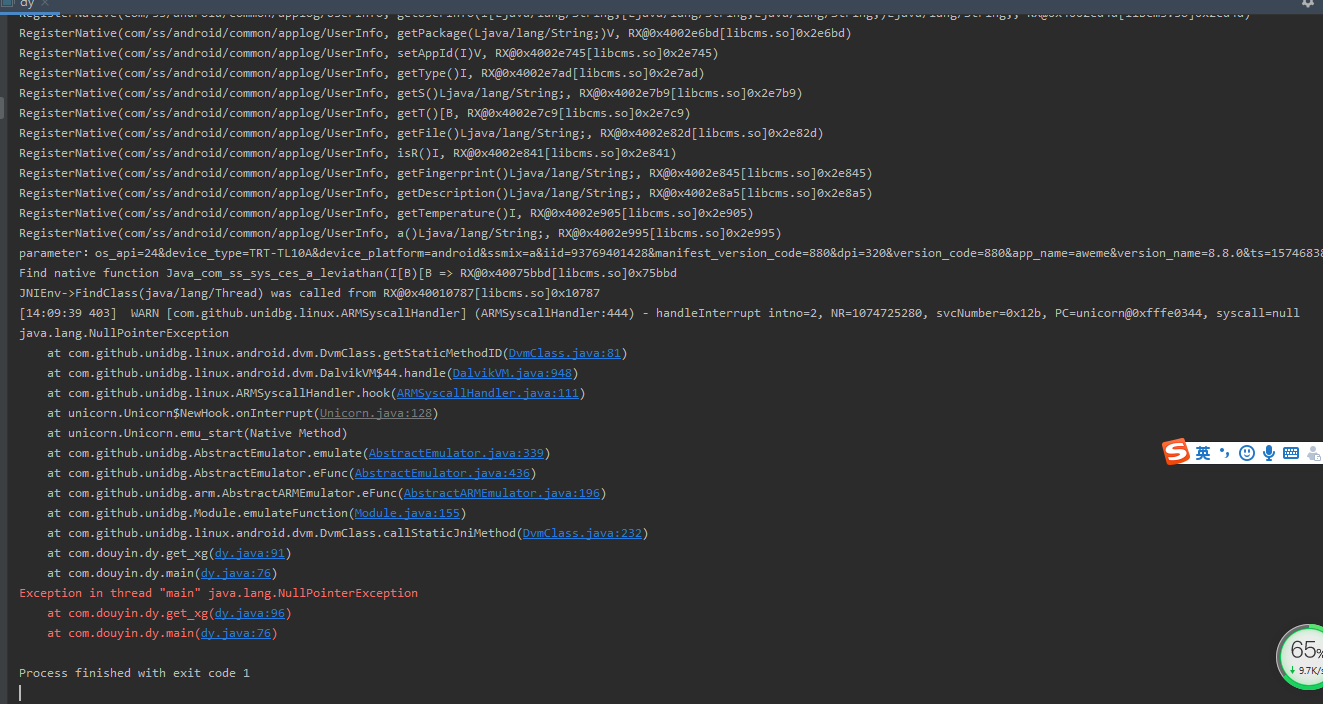Click the RegisterNative getT()[B line

point(354,113)
